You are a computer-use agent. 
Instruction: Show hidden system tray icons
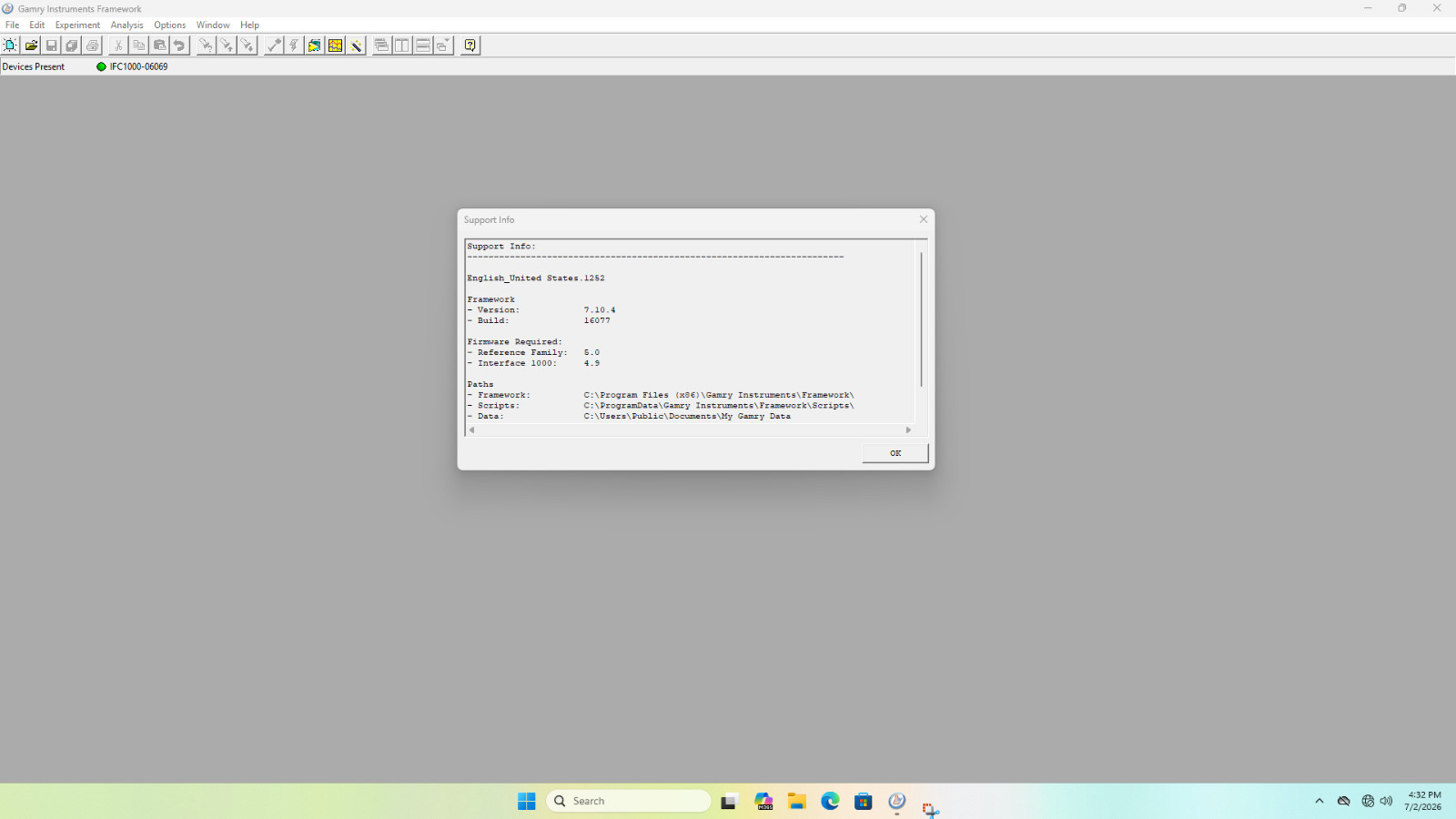1319,801
